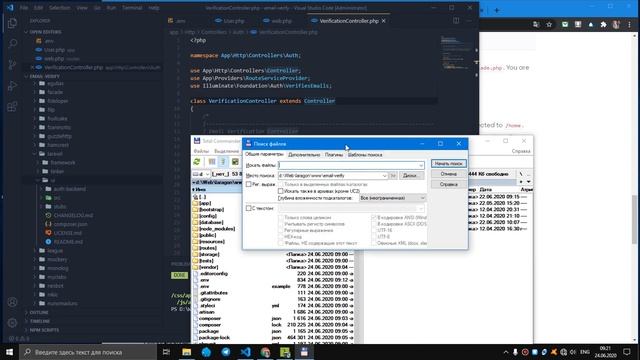Click the translate page icon in Chrome

pyautogui.click(x=536, y=25)
